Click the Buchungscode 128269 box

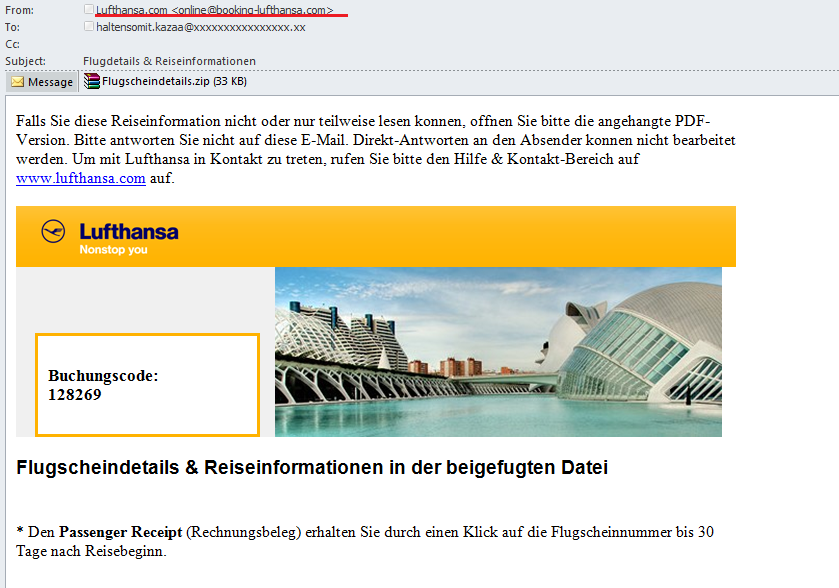click(x=148, y=385)
